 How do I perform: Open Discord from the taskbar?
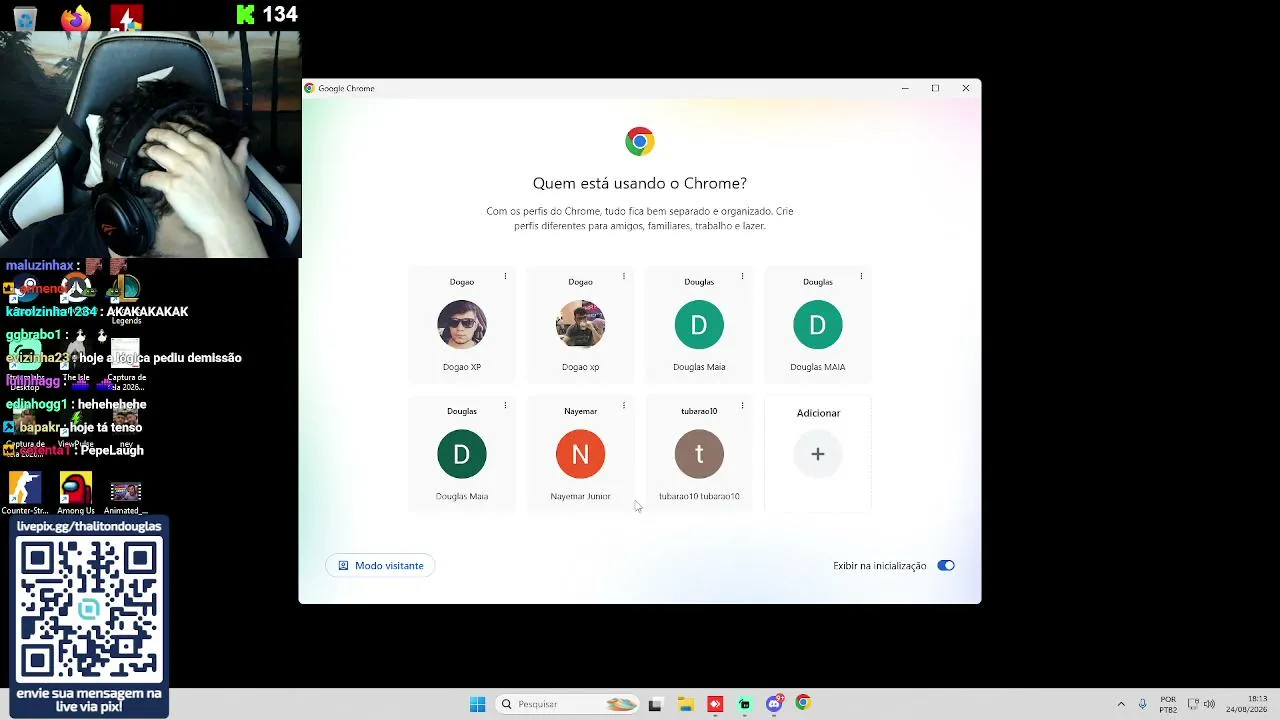(x=774, y=704)
